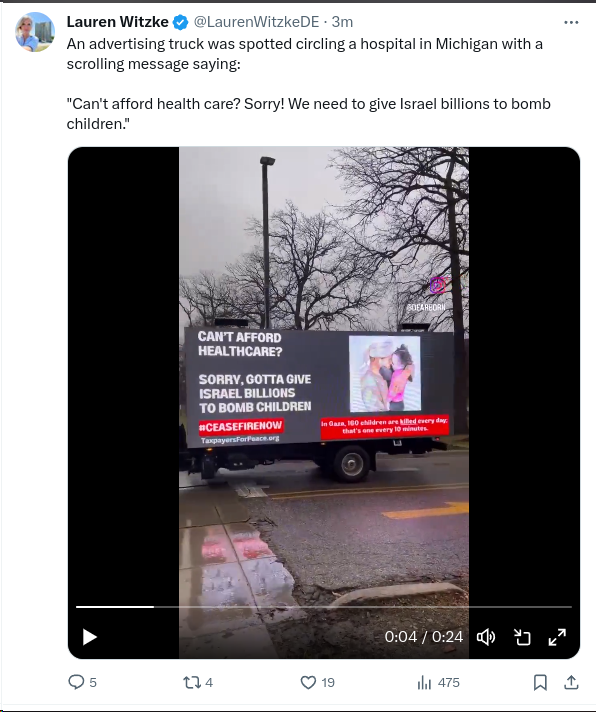The width and height of the screenshot is (596, 712).
Task: Open the tweet's 3m timestamp permalink
Action: pyautogui.click(x=342, y=22)
